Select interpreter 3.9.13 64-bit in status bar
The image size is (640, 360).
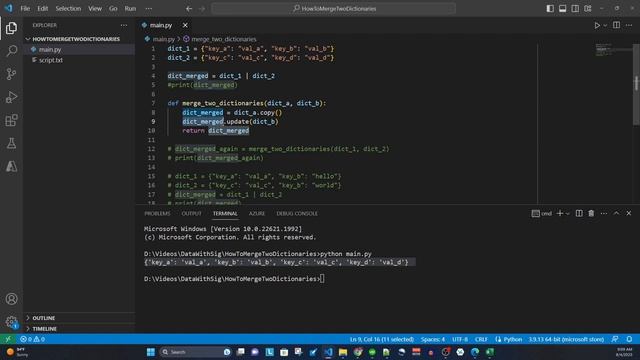tap(566, 339)
